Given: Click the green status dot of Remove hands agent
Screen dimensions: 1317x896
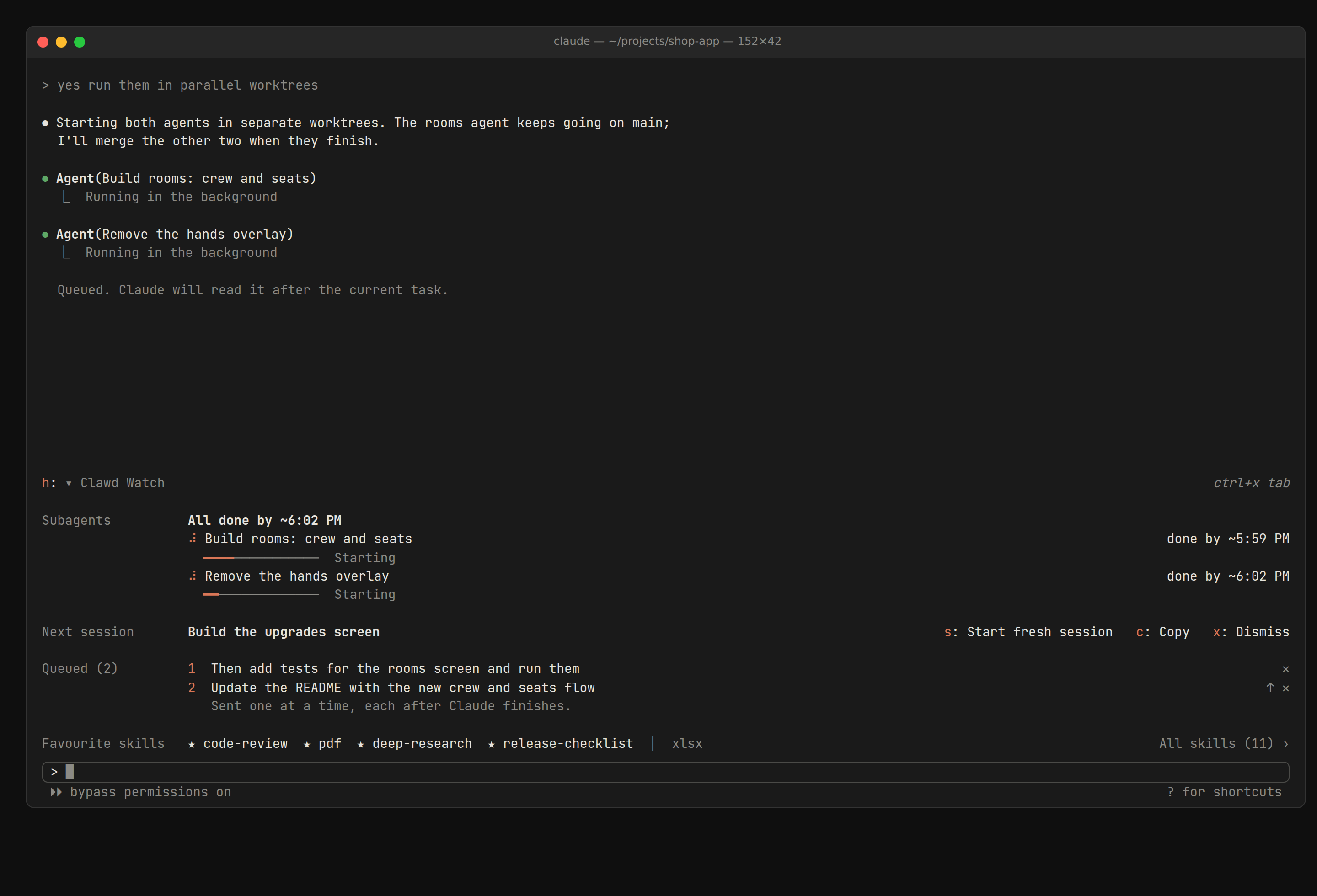Looking at the screenshot, I should click(x=45, y=235).
